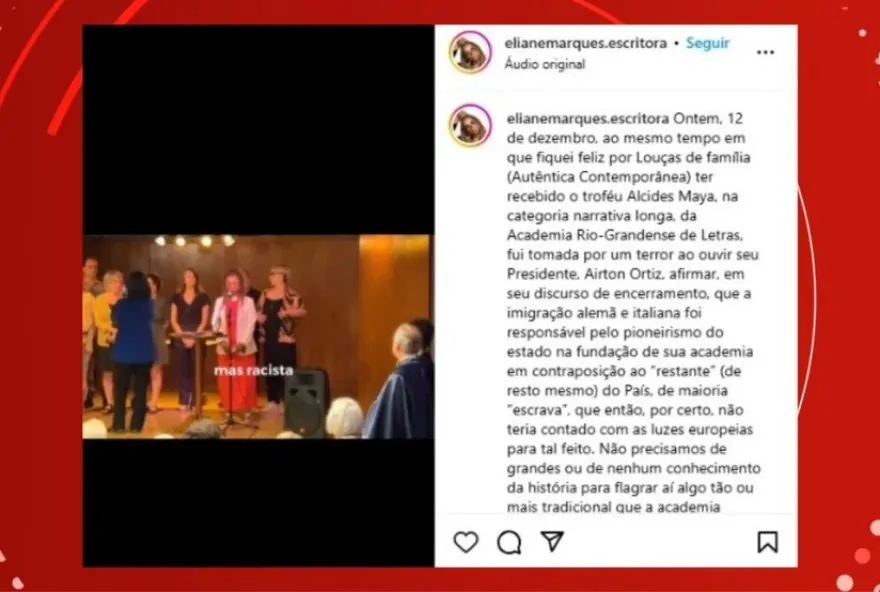This screenshot has width=880, height=592.
Task: Open the three-dot more options menu
Action: click(x=765, y=52)
